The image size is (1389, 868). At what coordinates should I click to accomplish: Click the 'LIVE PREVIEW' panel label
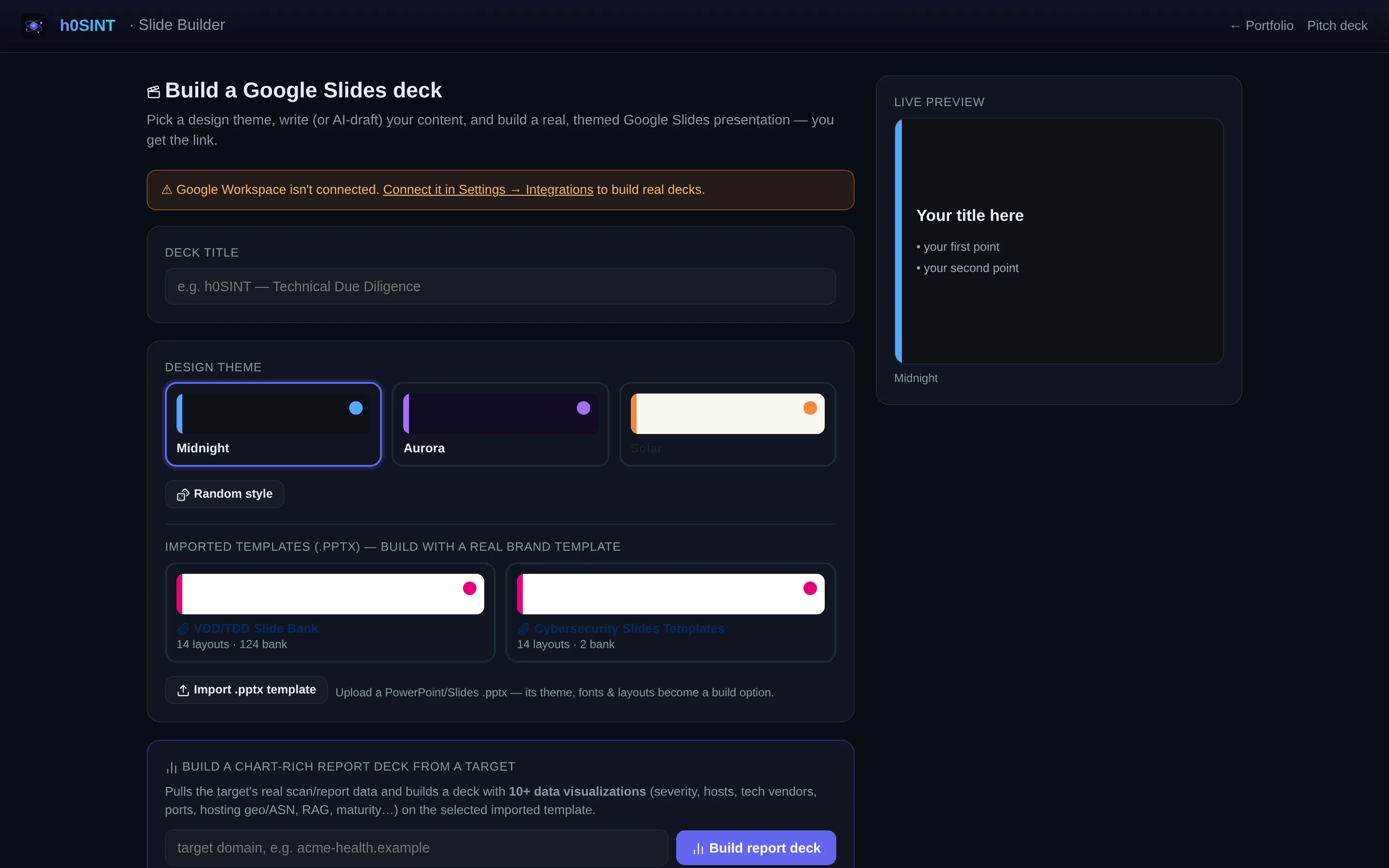(x=939, y=102)
